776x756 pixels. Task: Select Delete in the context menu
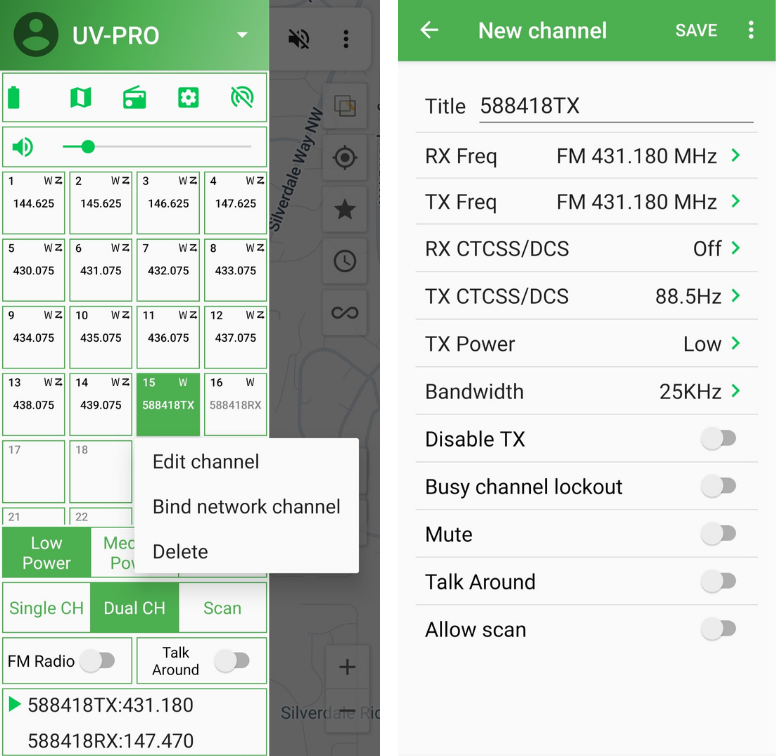[180, 552]
